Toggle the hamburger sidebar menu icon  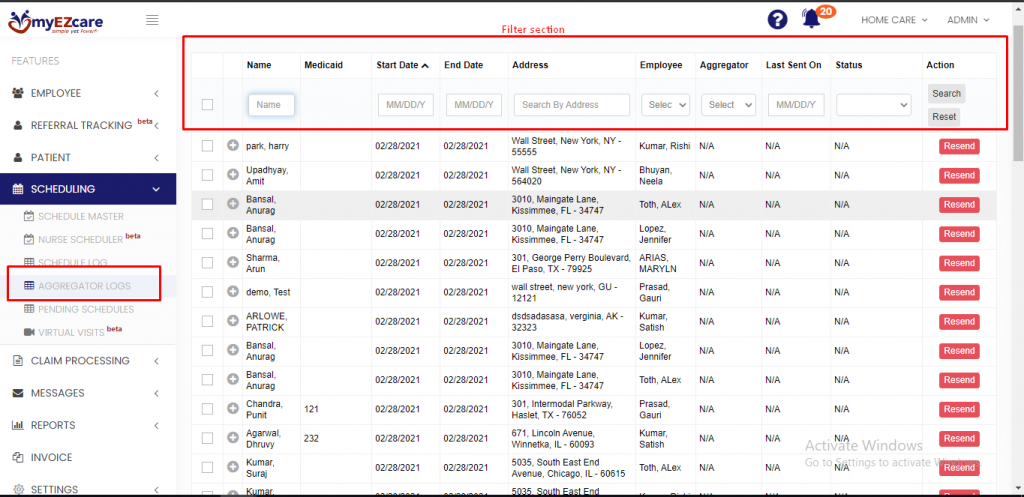pos(152,20)
